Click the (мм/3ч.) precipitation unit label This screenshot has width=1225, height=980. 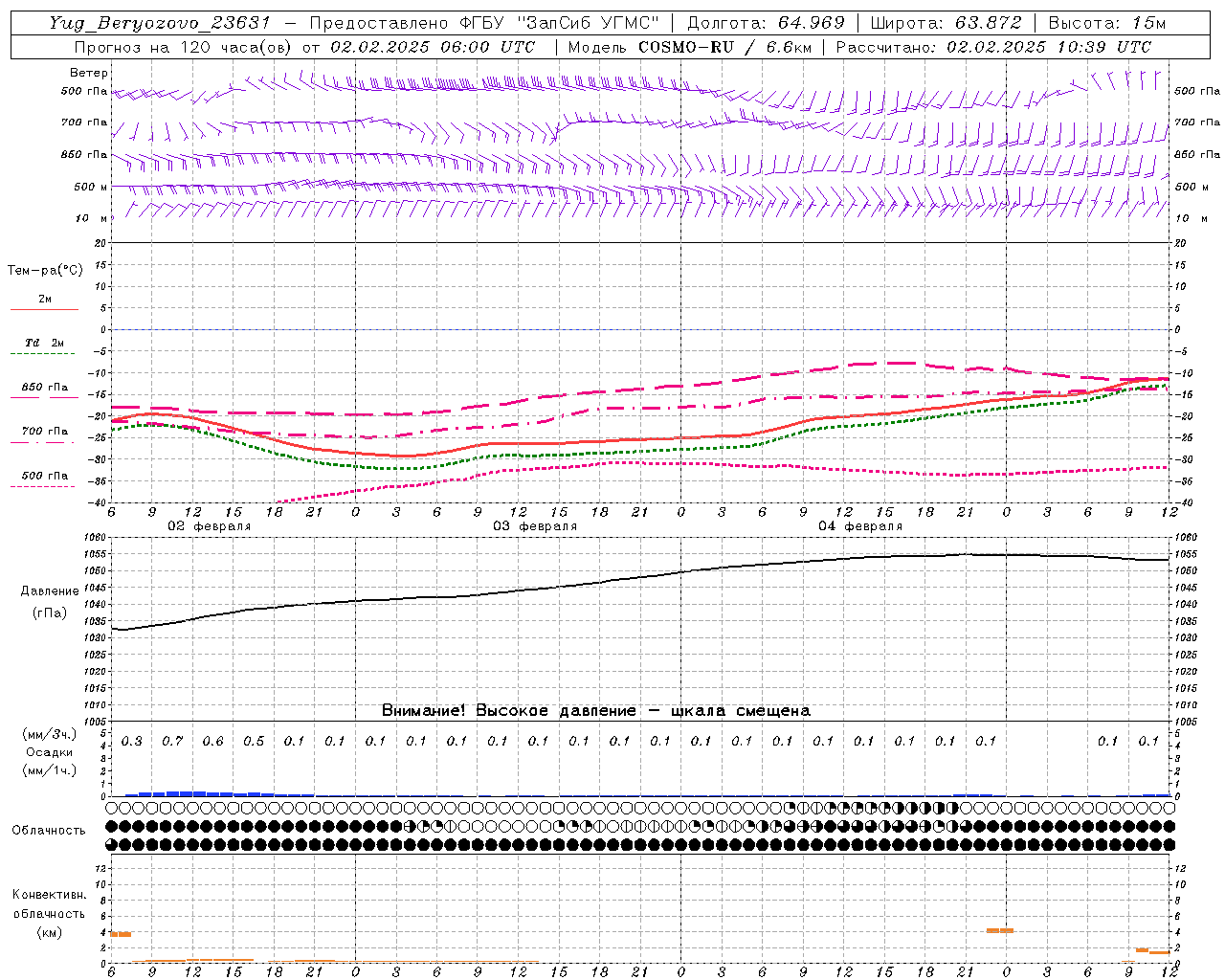(50, 734)
